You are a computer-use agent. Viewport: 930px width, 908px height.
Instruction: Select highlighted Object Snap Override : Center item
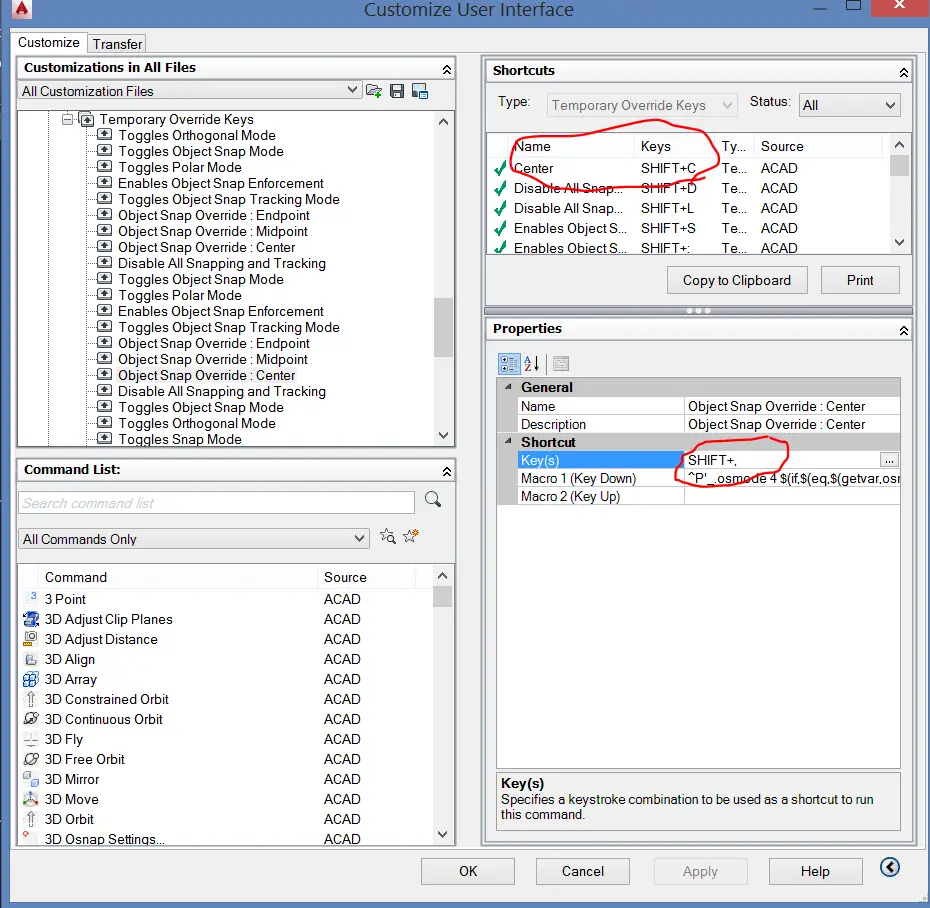pyautogui.click(x=206, y=375)
